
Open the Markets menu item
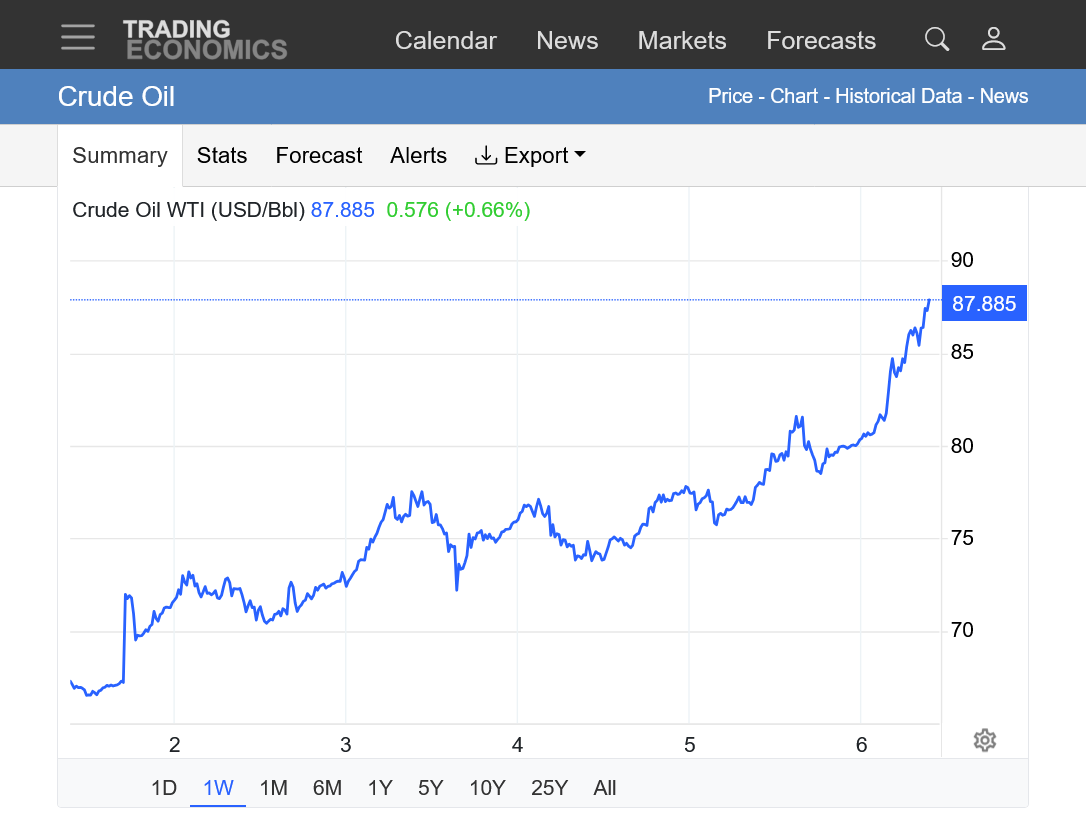pyautogui.click(x=682, y=41)
